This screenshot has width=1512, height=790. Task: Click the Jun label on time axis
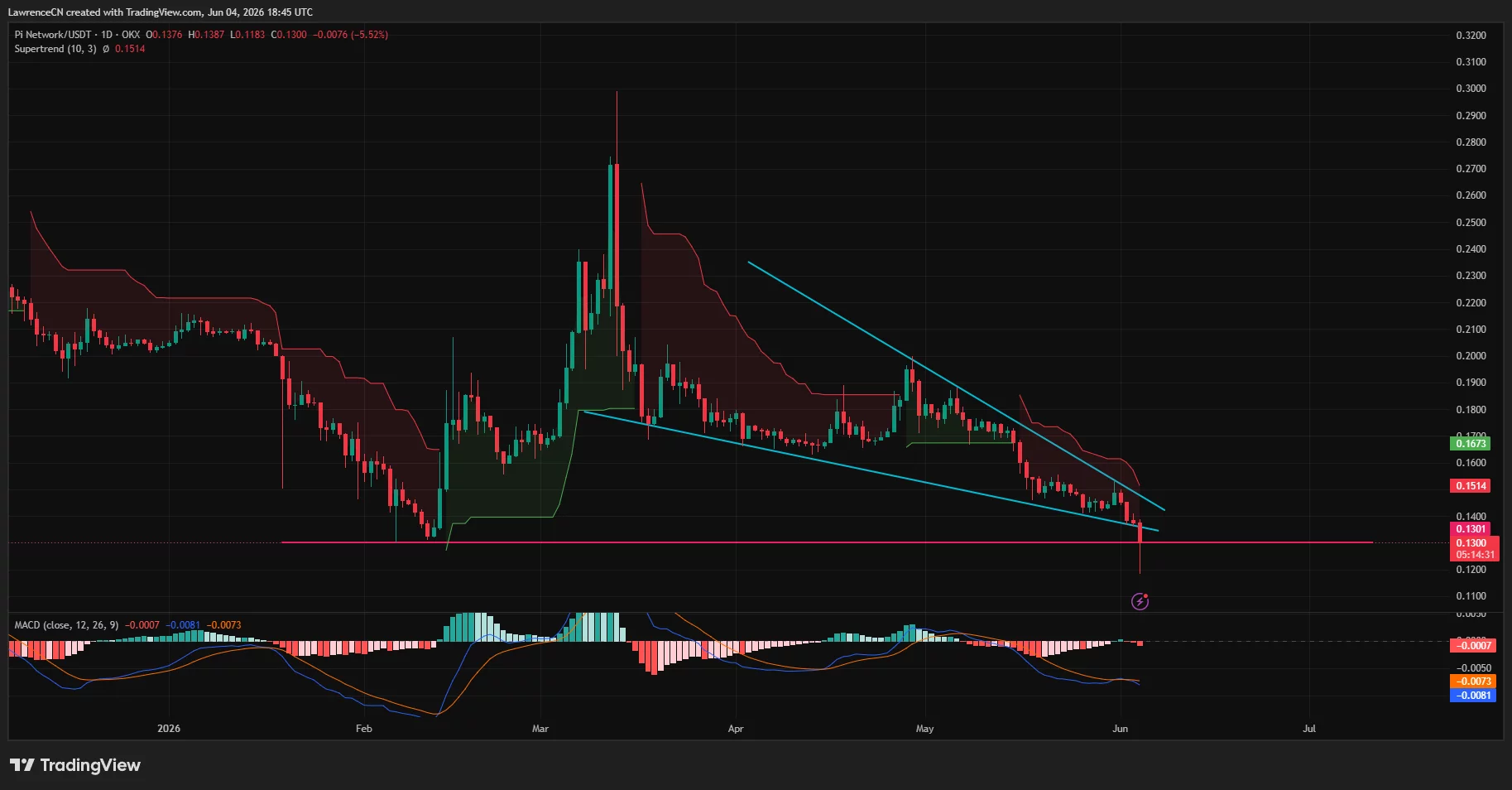[x=1121, y=729]
